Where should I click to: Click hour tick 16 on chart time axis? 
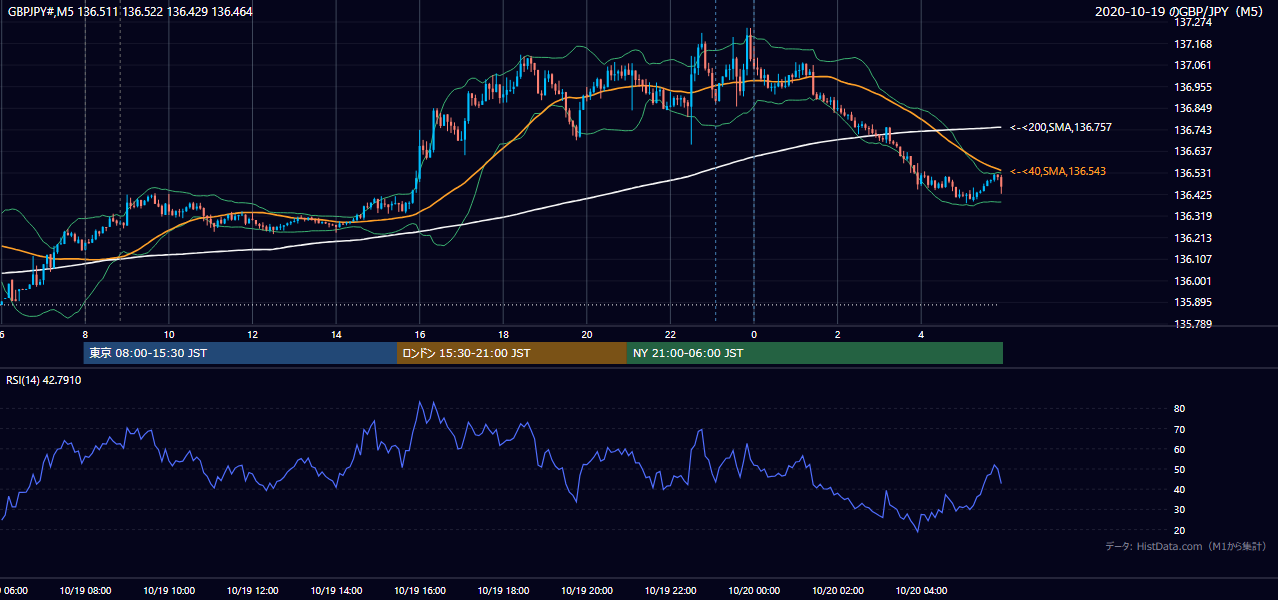[x=420, y=334]
